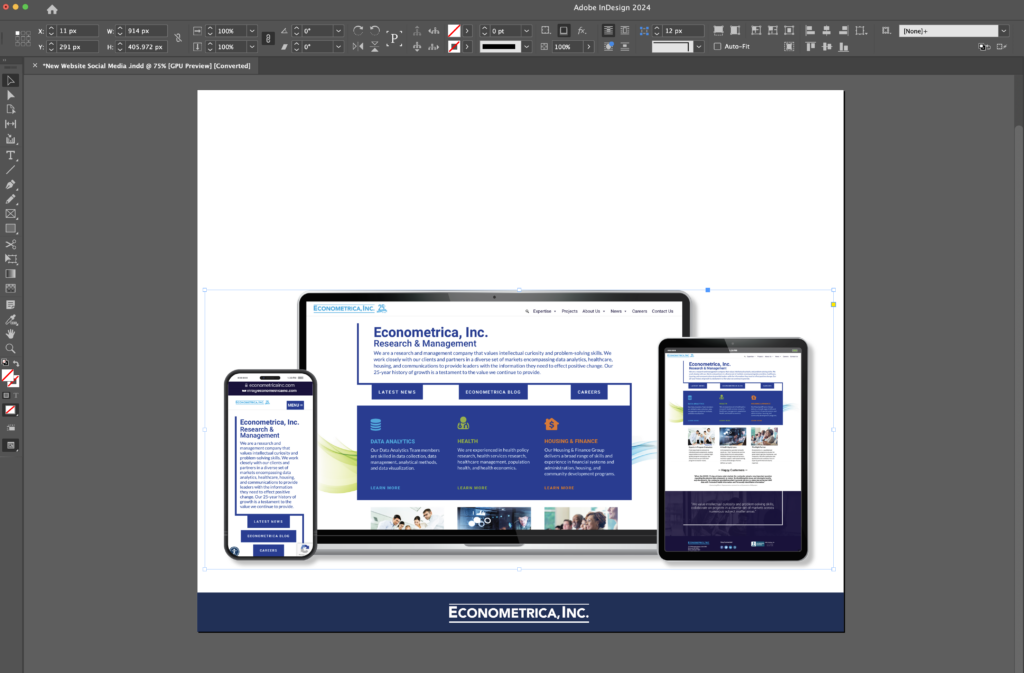Click the stroke color swatch in control bar
1024x673 pixels.
[454, 47]
